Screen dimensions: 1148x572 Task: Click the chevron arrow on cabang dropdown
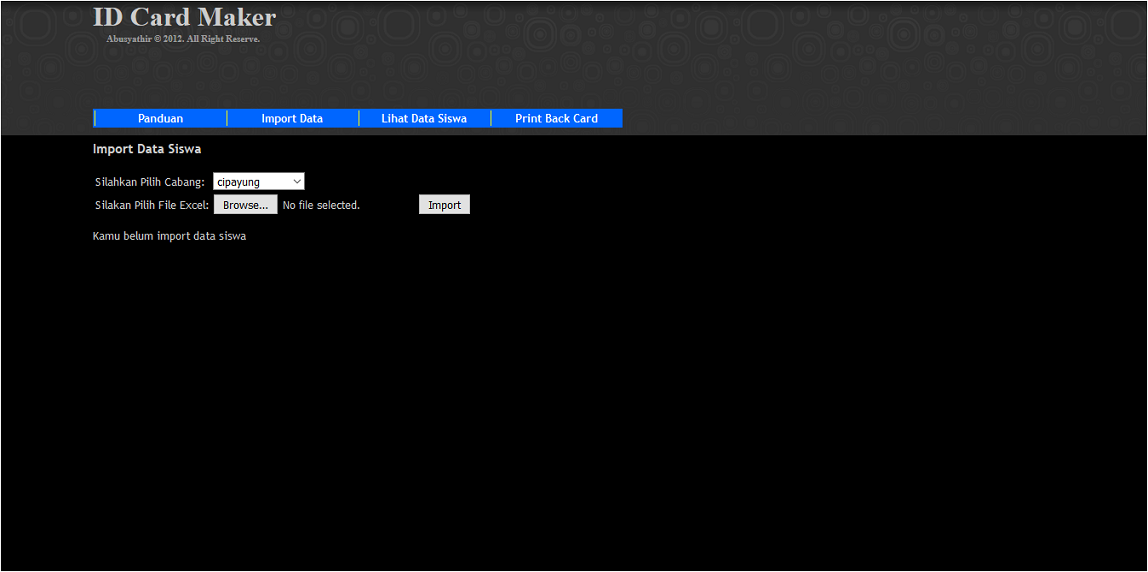(x=297, y=182)
